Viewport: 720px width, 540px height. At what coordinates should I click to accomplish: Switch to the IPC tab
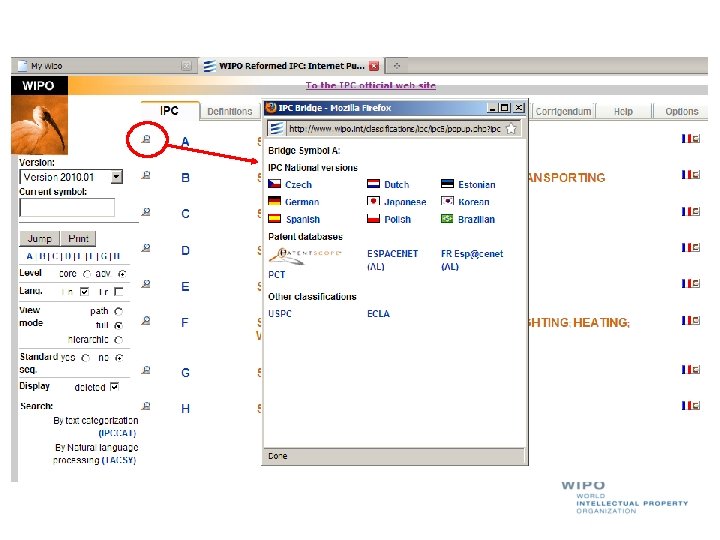point(169,111)
